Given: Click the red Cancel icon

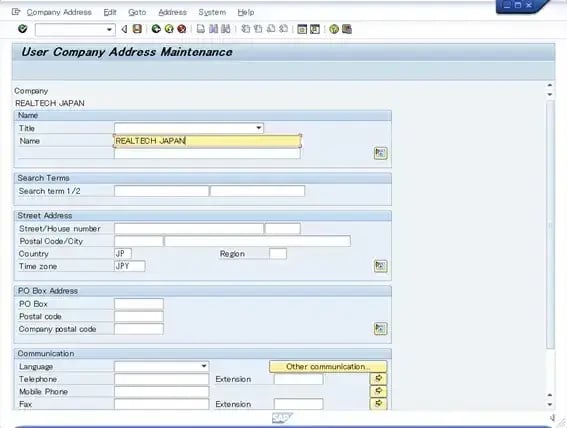Looking at the screenshot, I should 182,29.
